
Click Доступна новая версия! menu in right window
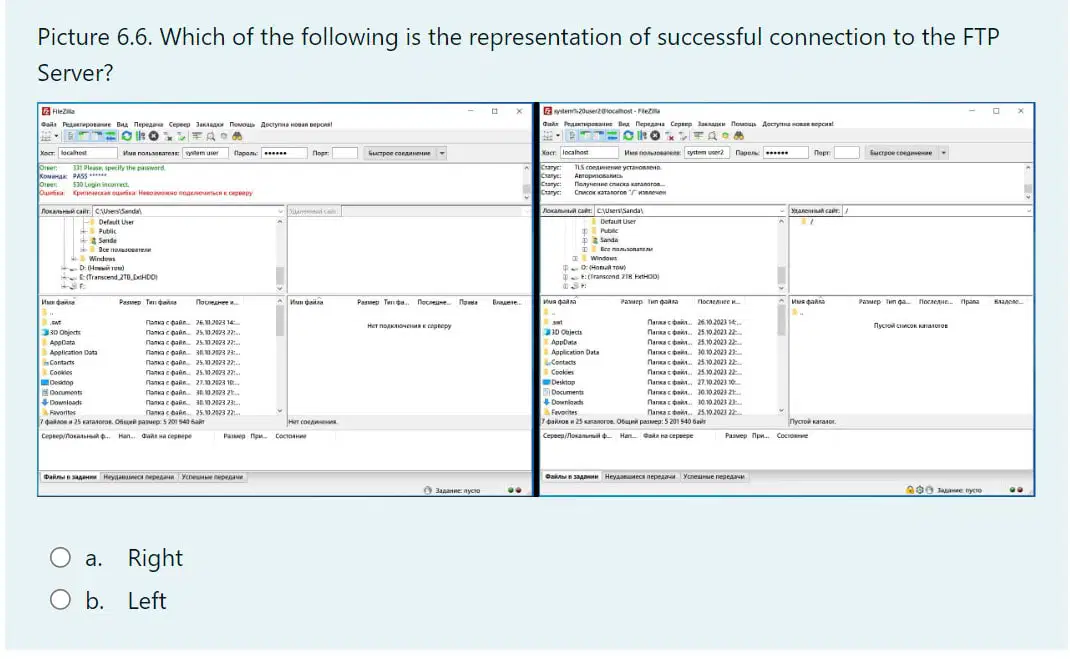797,124
